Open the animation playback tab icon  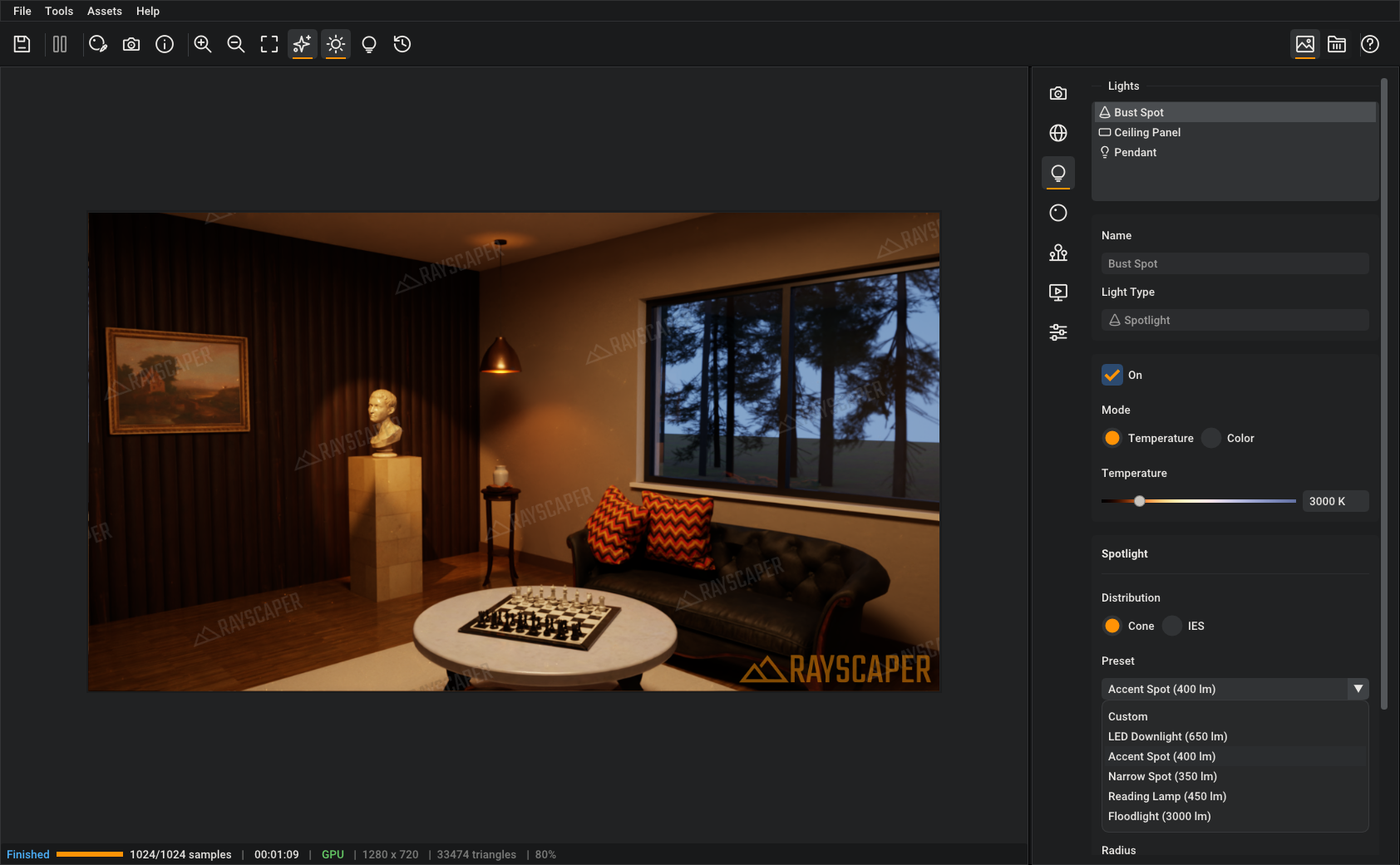(1058, 292)
